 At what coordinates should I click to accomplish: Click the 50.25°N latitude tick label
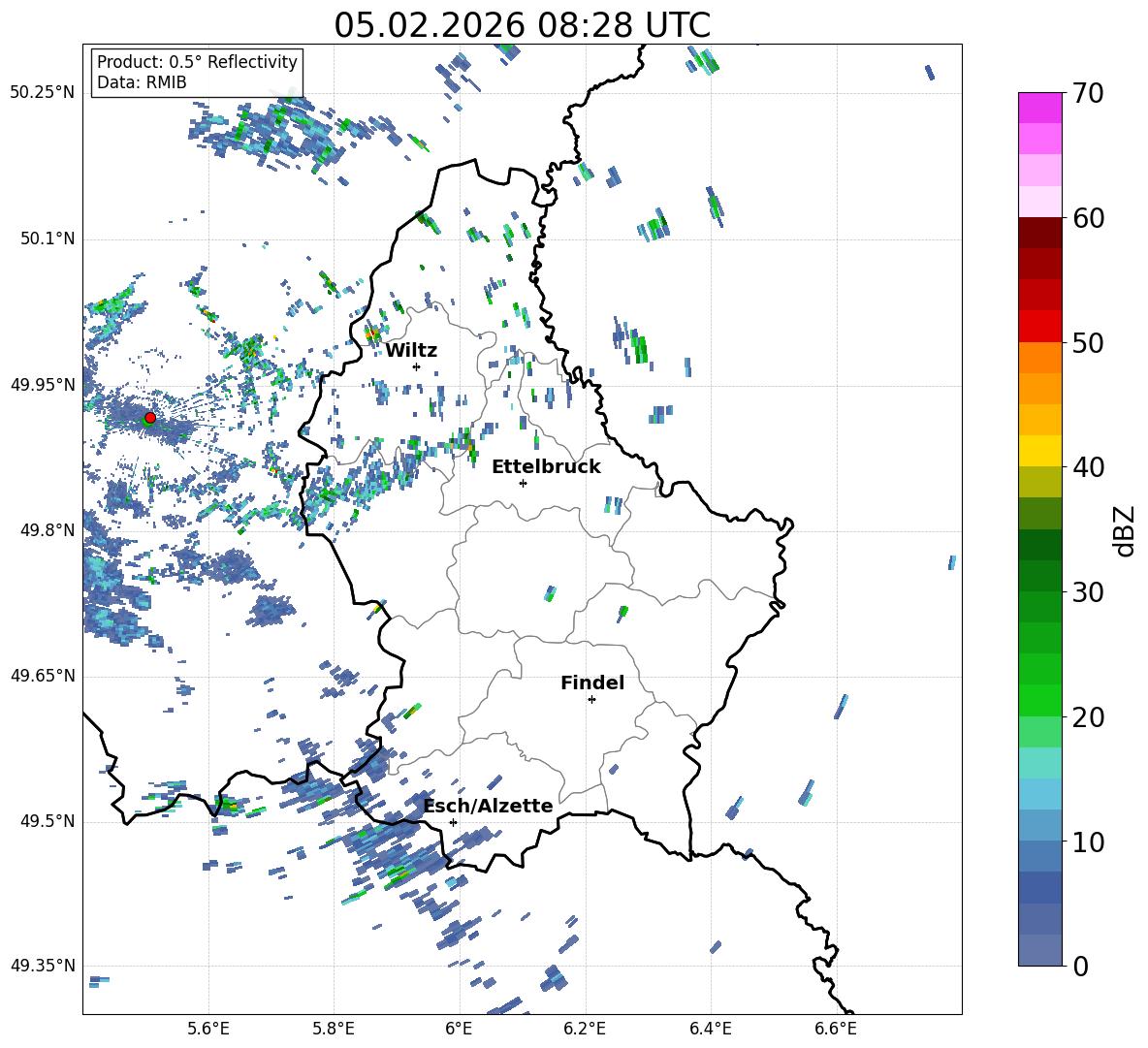click(x=43, y=93)
